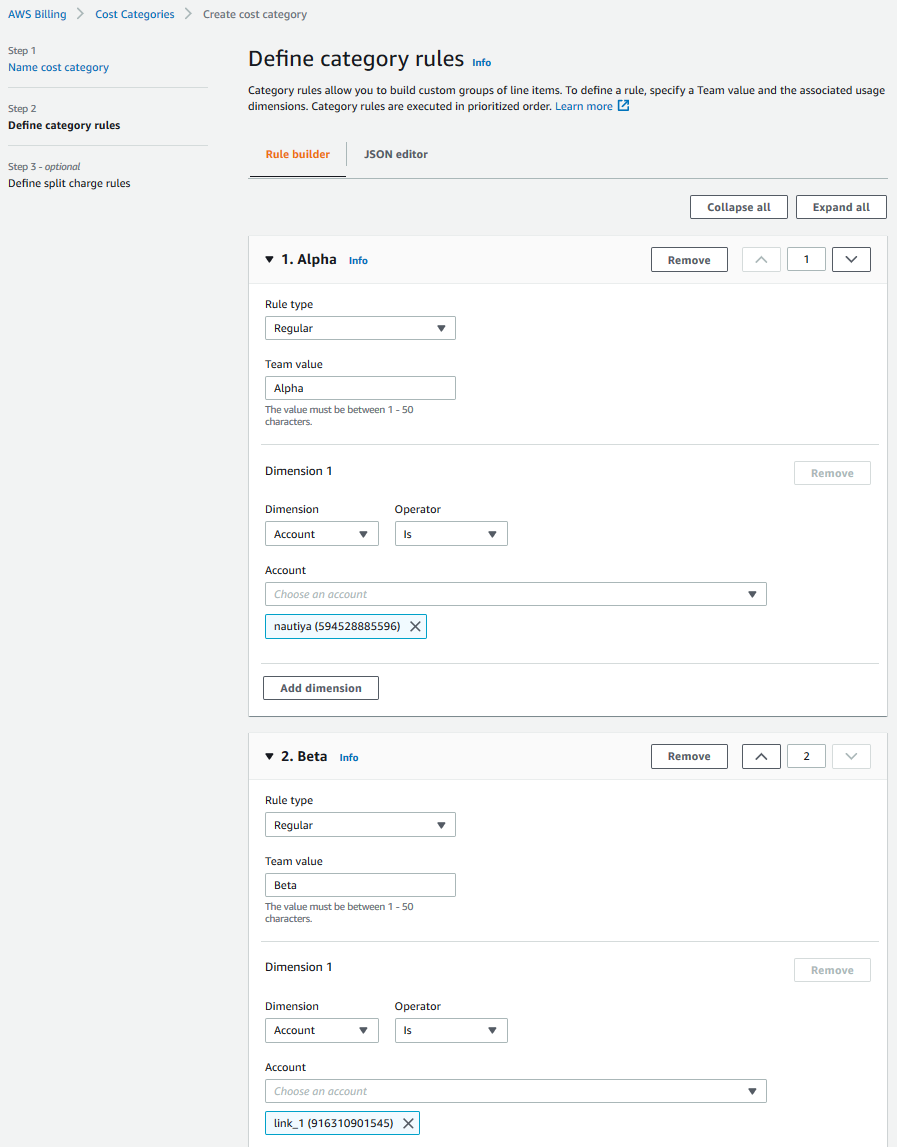
Task: Click Add dimension in Alpha rule
Action: 320,688
